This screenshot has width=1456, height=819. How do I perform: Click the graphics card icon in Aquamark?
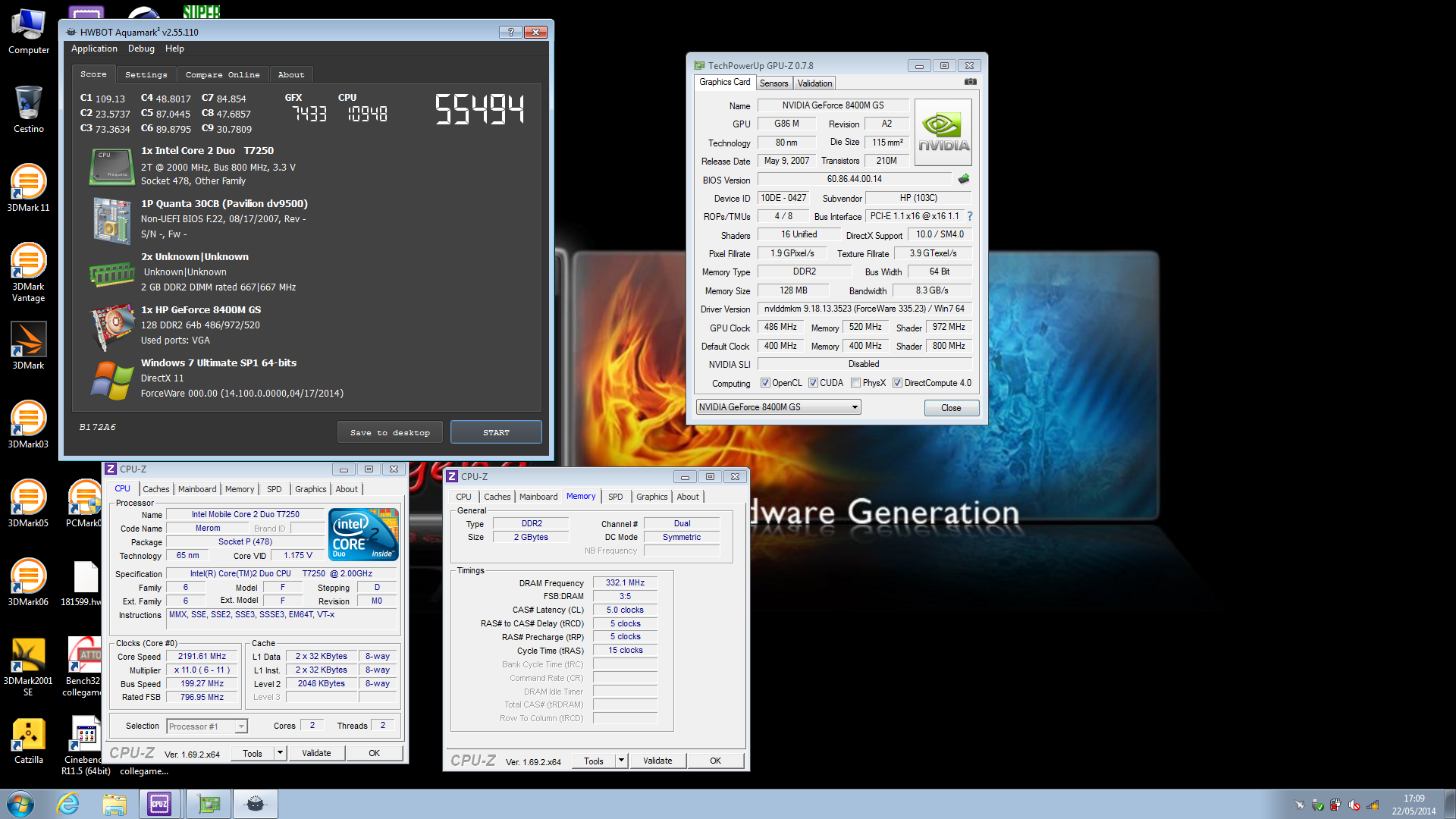click(x=112, y=327)
